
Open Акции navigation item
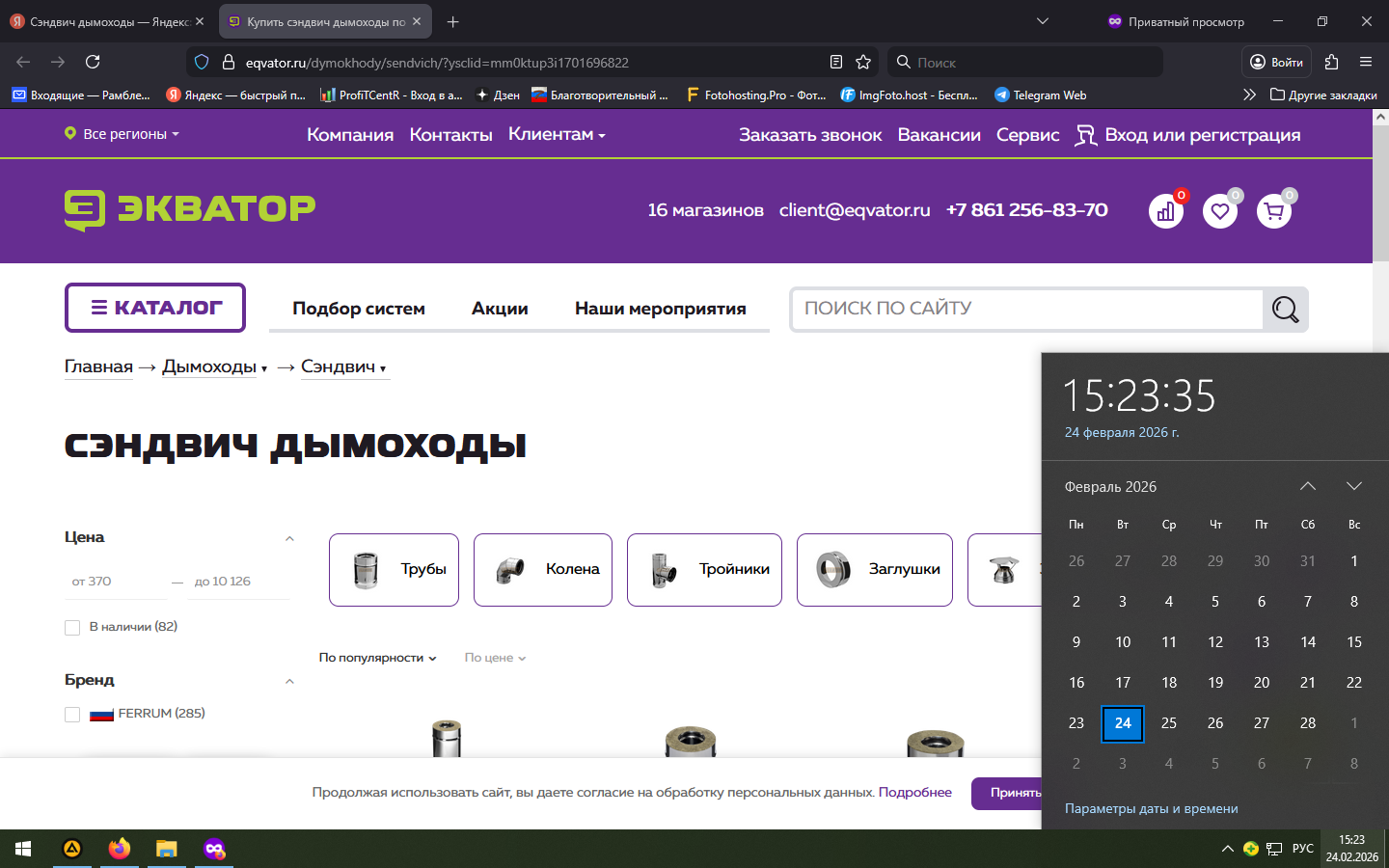[x=500, y=309]
